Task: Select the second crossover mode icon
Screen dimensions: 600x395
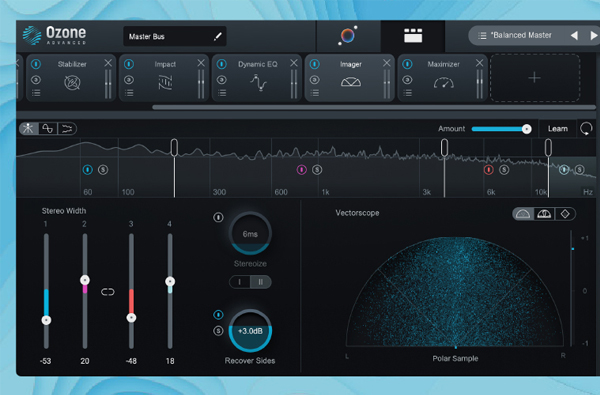Action: pyautogui.click(x=48, y=129)
